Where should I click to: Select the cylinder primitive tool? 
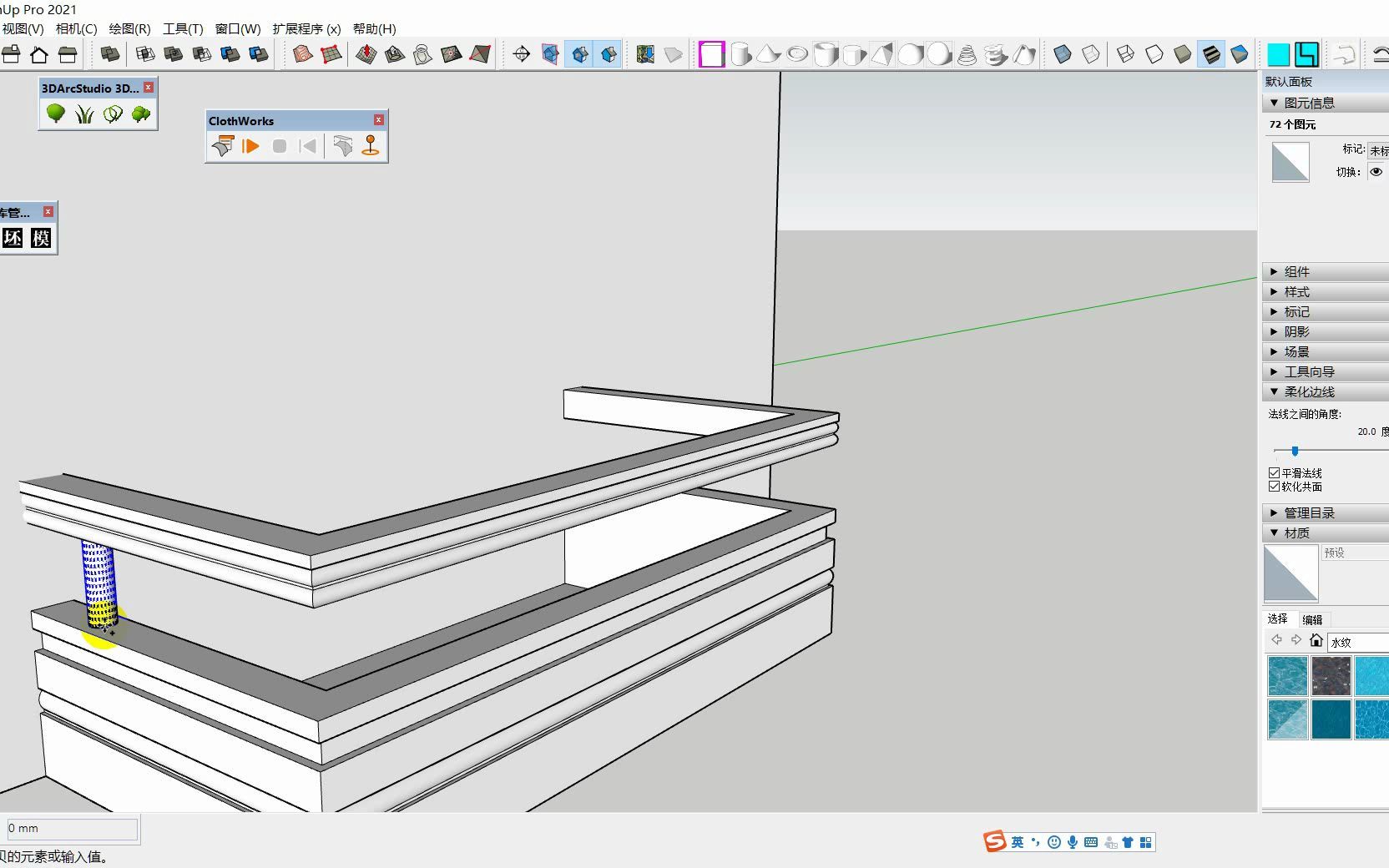(741, 54)
